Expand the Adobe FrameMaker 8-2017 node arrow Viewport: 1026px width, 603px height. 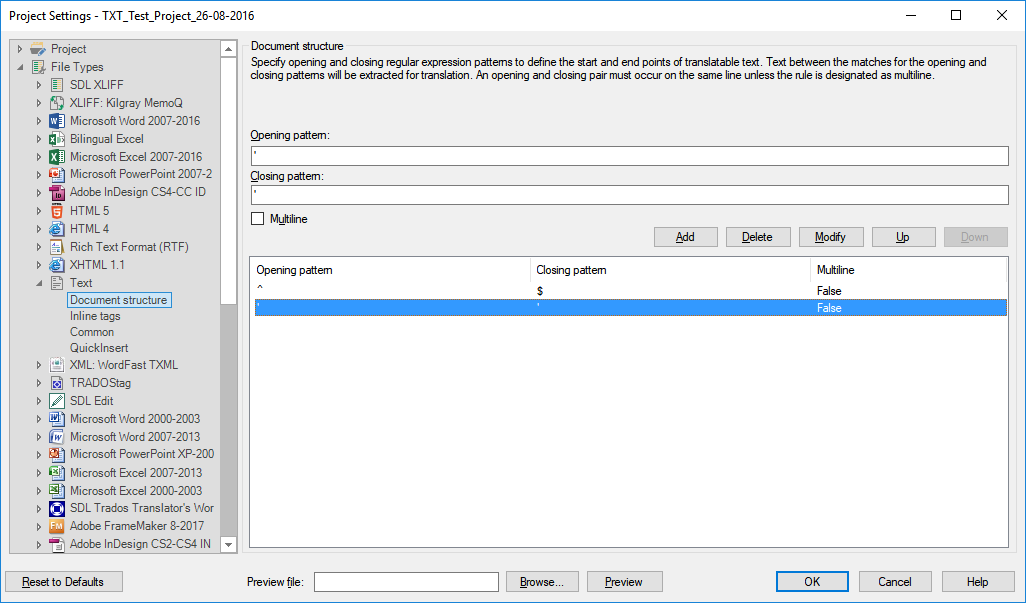pyautogui.click(x=39, y=526)
